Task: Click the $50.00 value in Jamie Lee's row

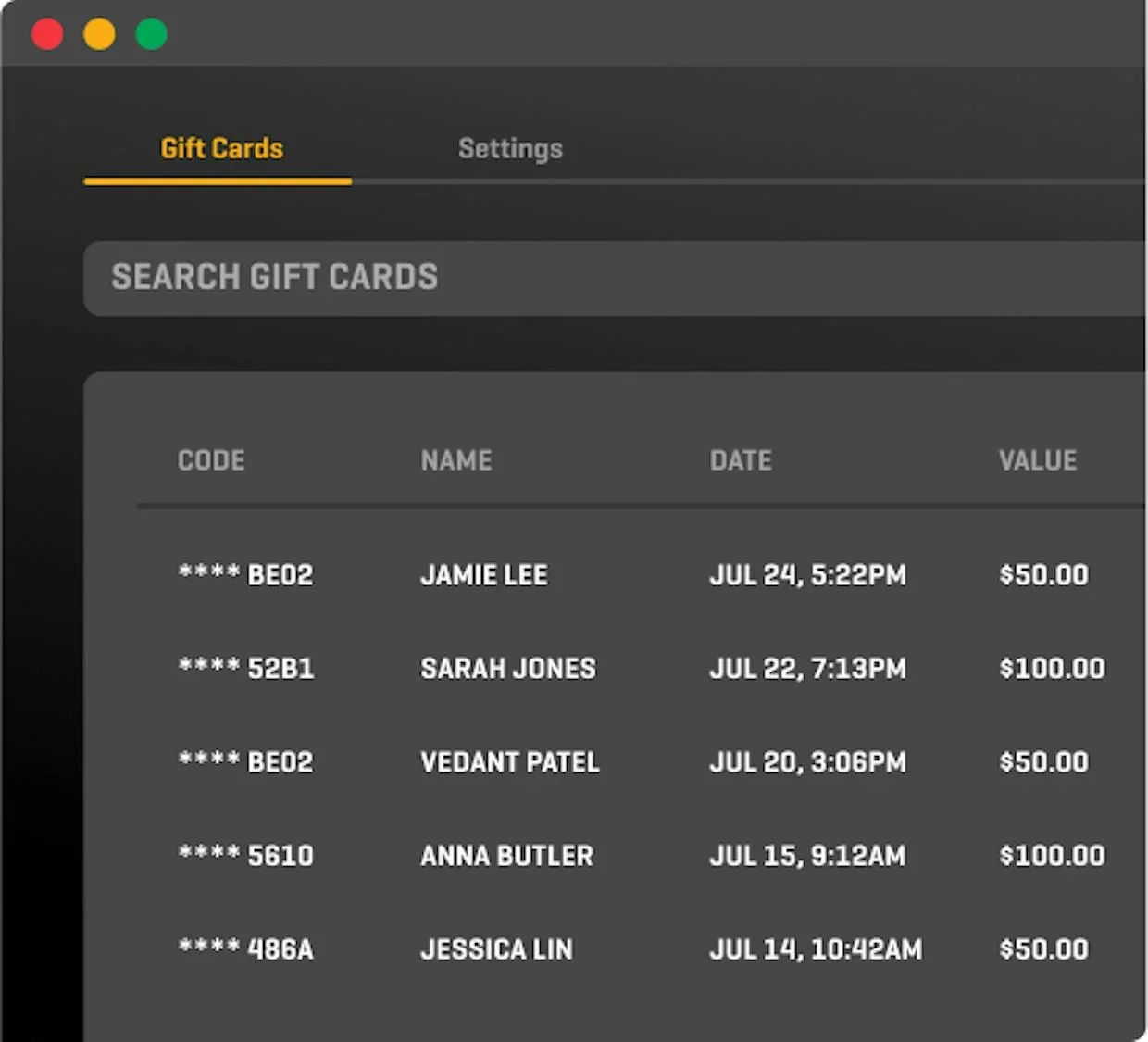Action: pos(1043,575)
